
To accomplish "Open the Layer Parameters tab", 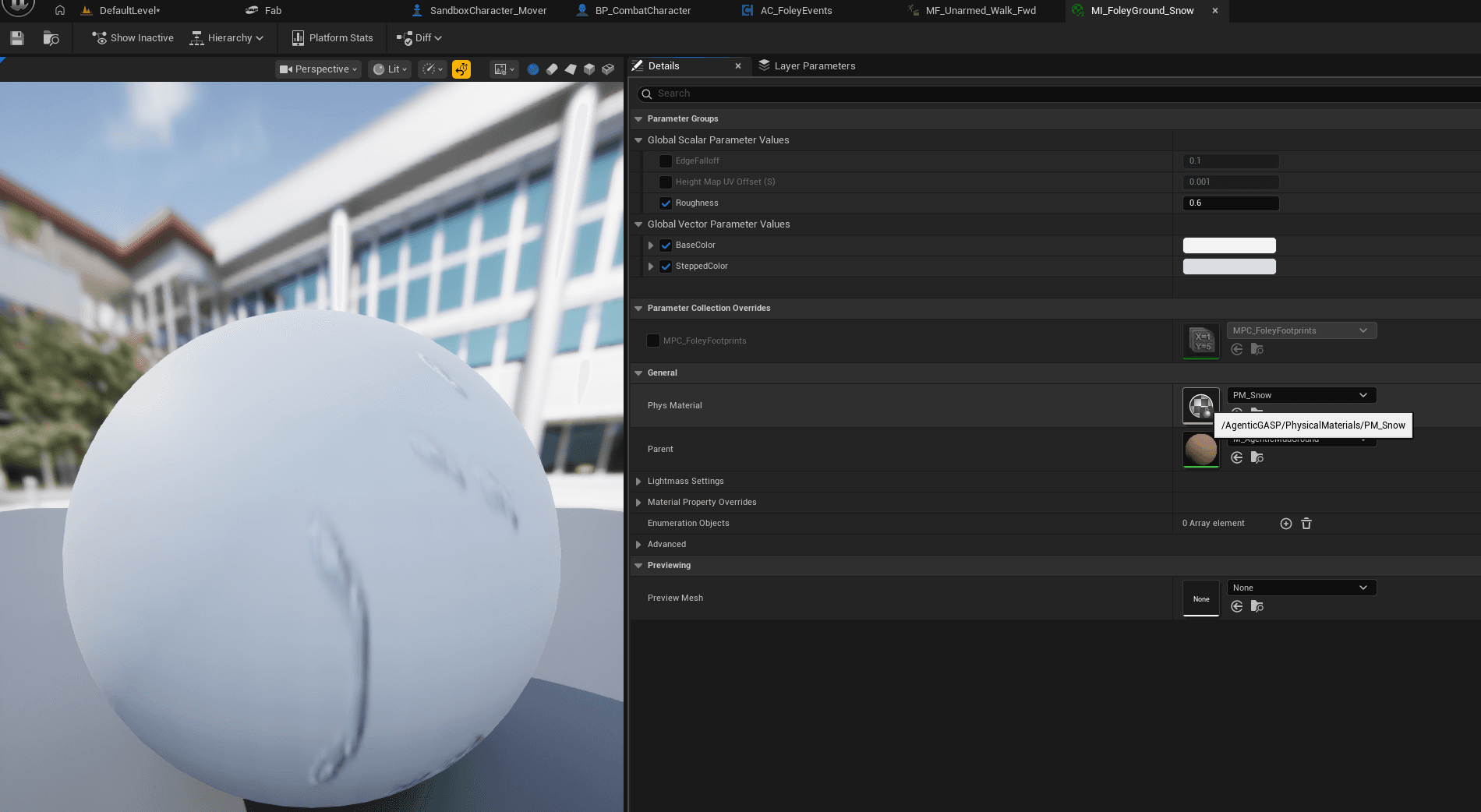I will (x=807, y=66).
